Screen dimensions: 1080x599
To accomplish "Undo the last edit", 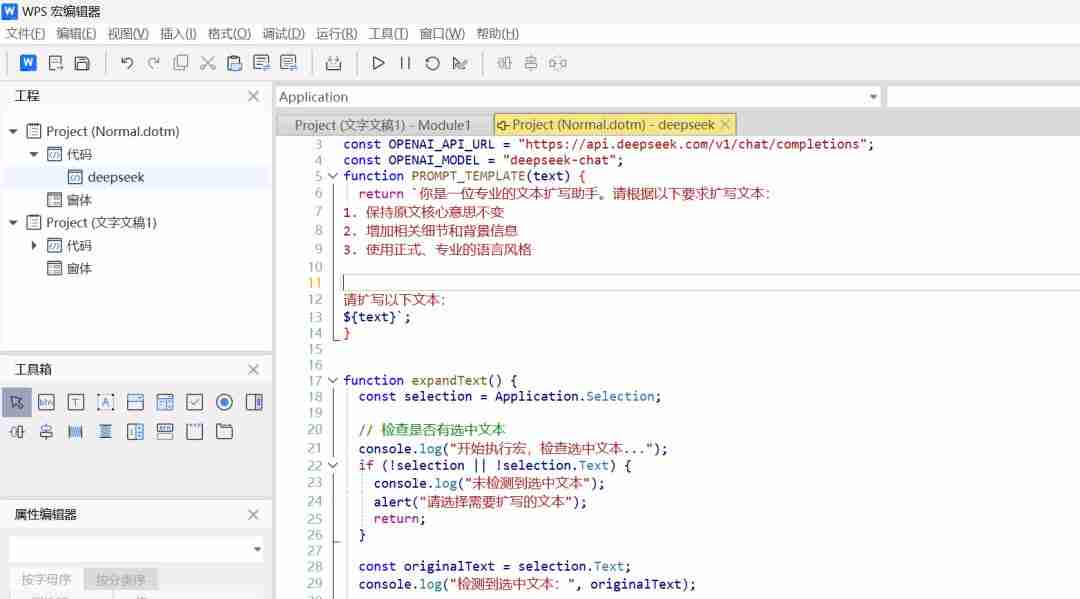I will [x=125, y=62].
